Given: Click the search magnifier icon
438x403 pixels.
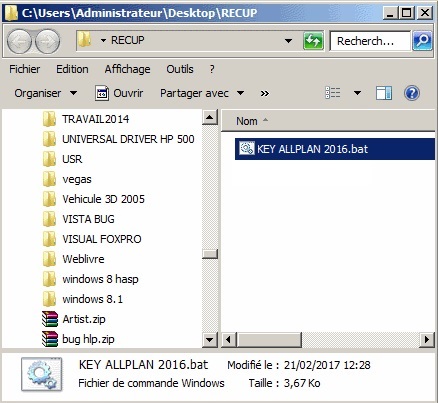Looking at the screenshot, I should tap(422, 41).
